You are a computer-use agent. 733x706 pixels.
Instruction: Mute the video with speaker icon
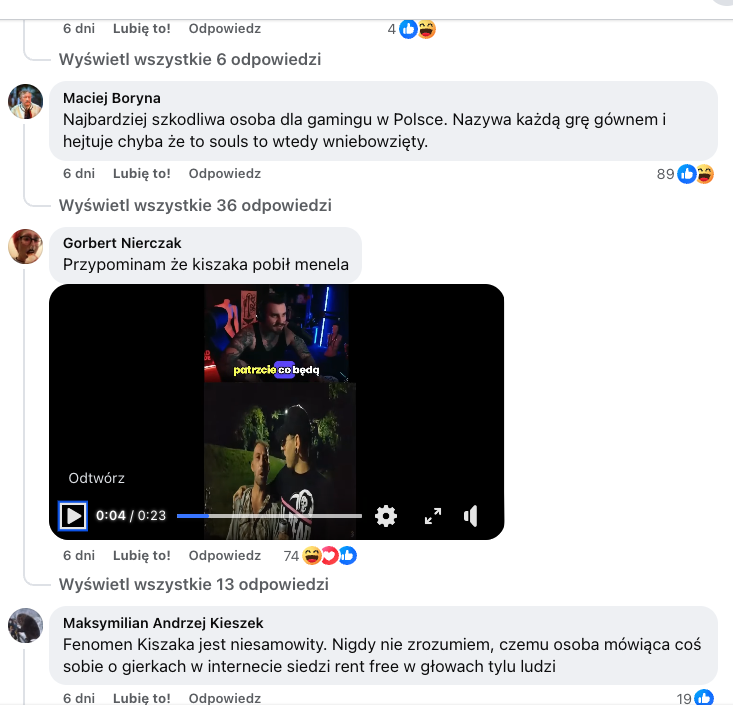click(x=471, y=516)
